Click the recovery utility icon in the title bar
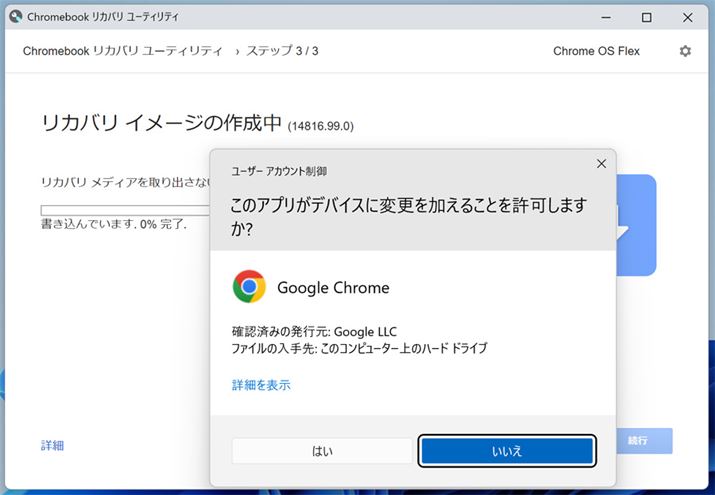The width and height of the screenshot is (715, 495). pyautogui.click(x=15, y=17)
